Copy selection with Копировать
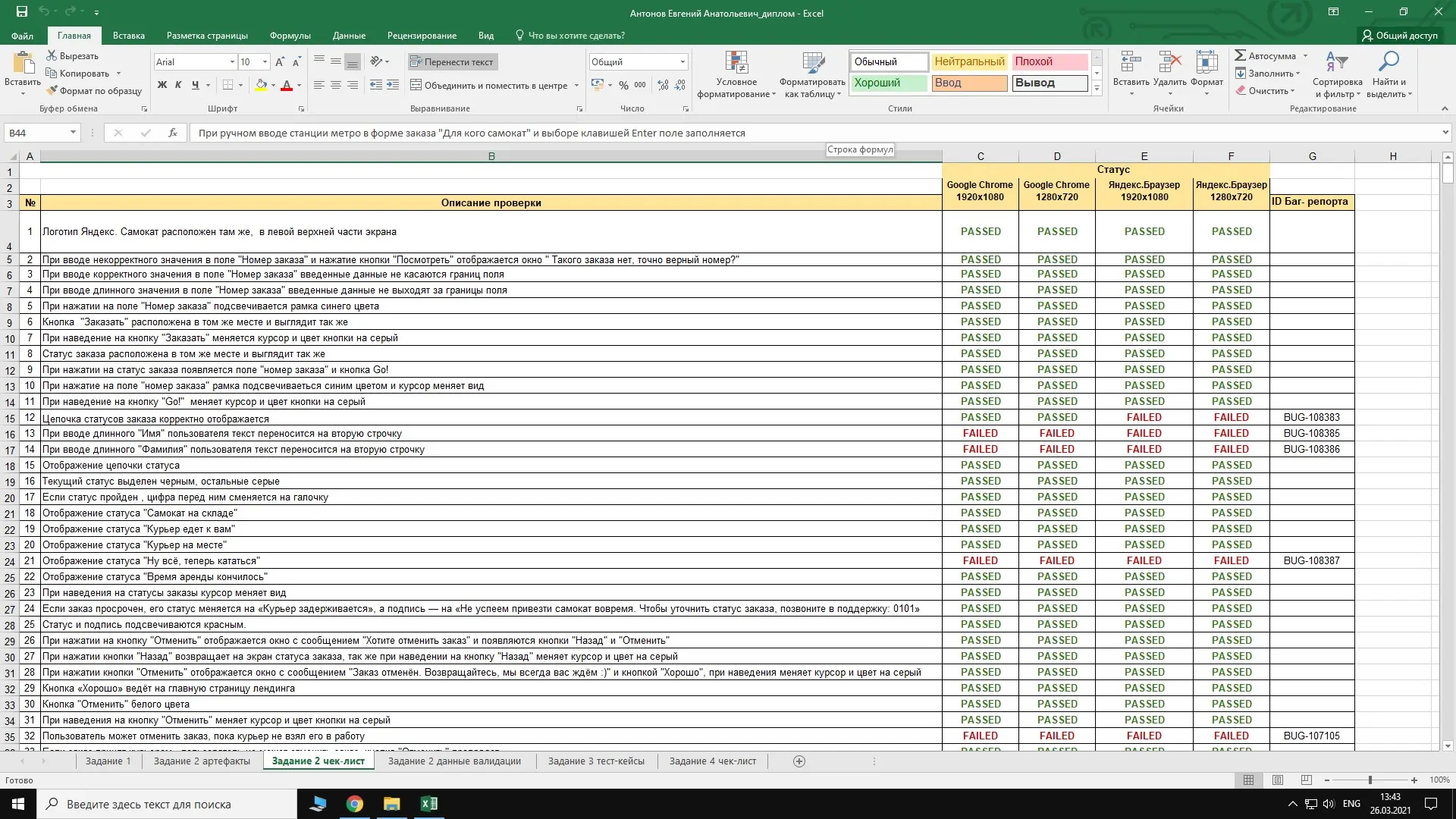Image resolution: width=1456 pixels, height=819 pixels. coord(77,74)
